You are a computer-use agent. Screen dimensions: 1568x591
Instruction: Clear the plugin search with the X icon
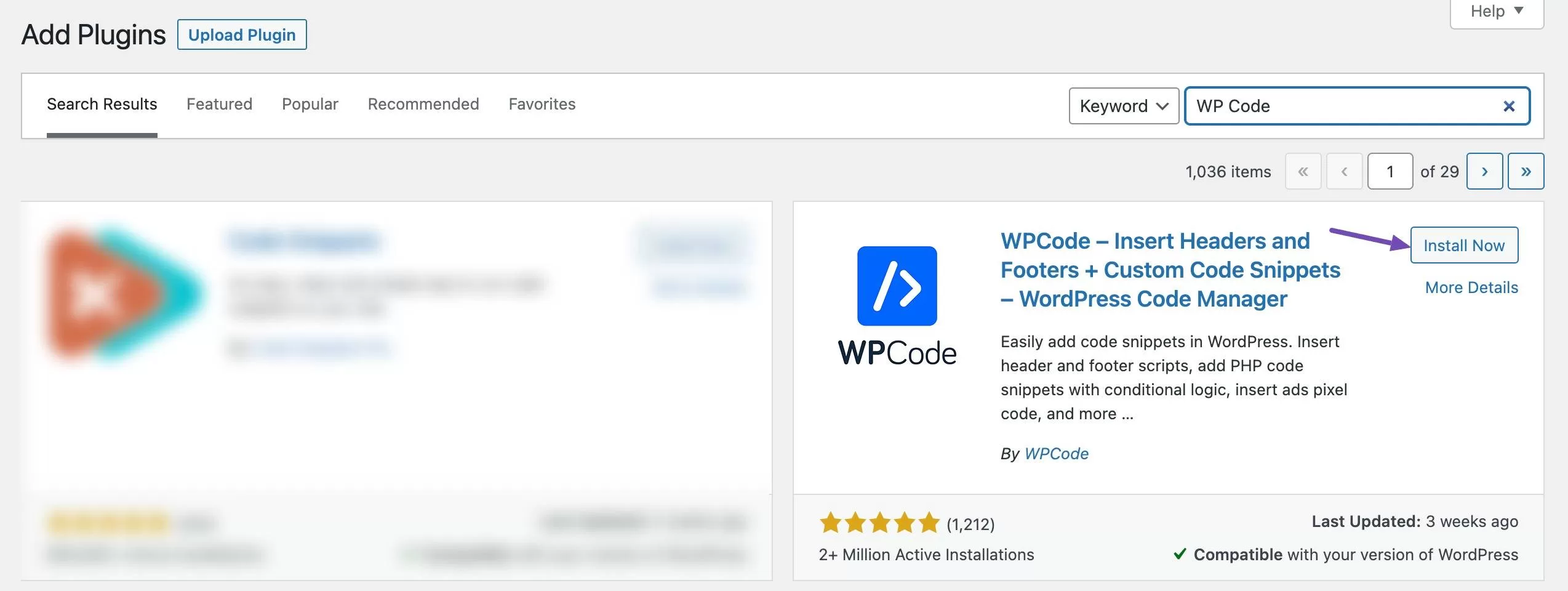(x=1508, y=107)
